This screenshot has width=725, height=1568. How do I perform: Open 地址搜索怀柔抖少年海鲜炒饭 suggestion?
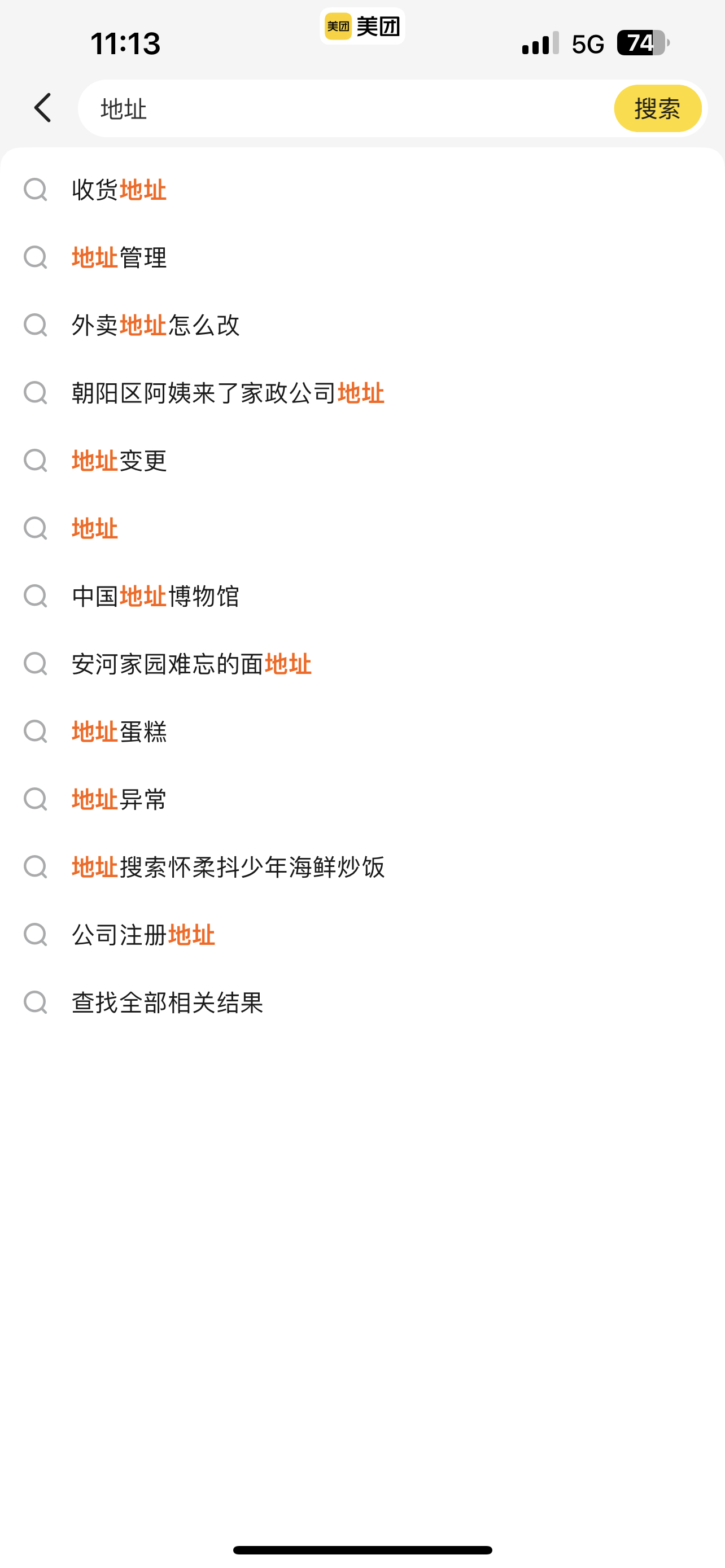228,867
